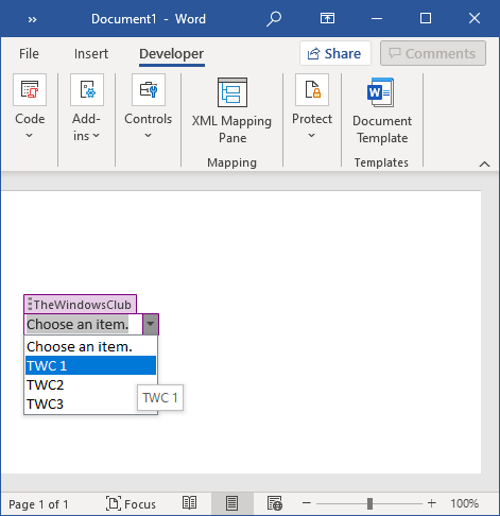Open the Add-ins group icon
500x516 pixels.
[x=87, y=90]
